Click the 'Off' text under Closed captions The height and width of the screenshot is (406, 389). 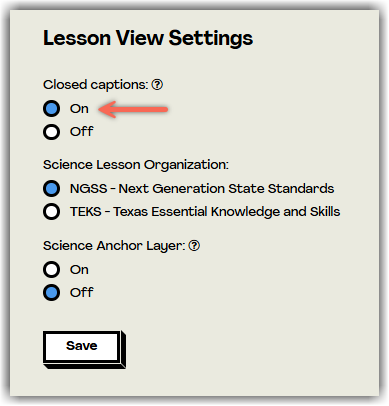pyautogui.click(x=82, y=132)
